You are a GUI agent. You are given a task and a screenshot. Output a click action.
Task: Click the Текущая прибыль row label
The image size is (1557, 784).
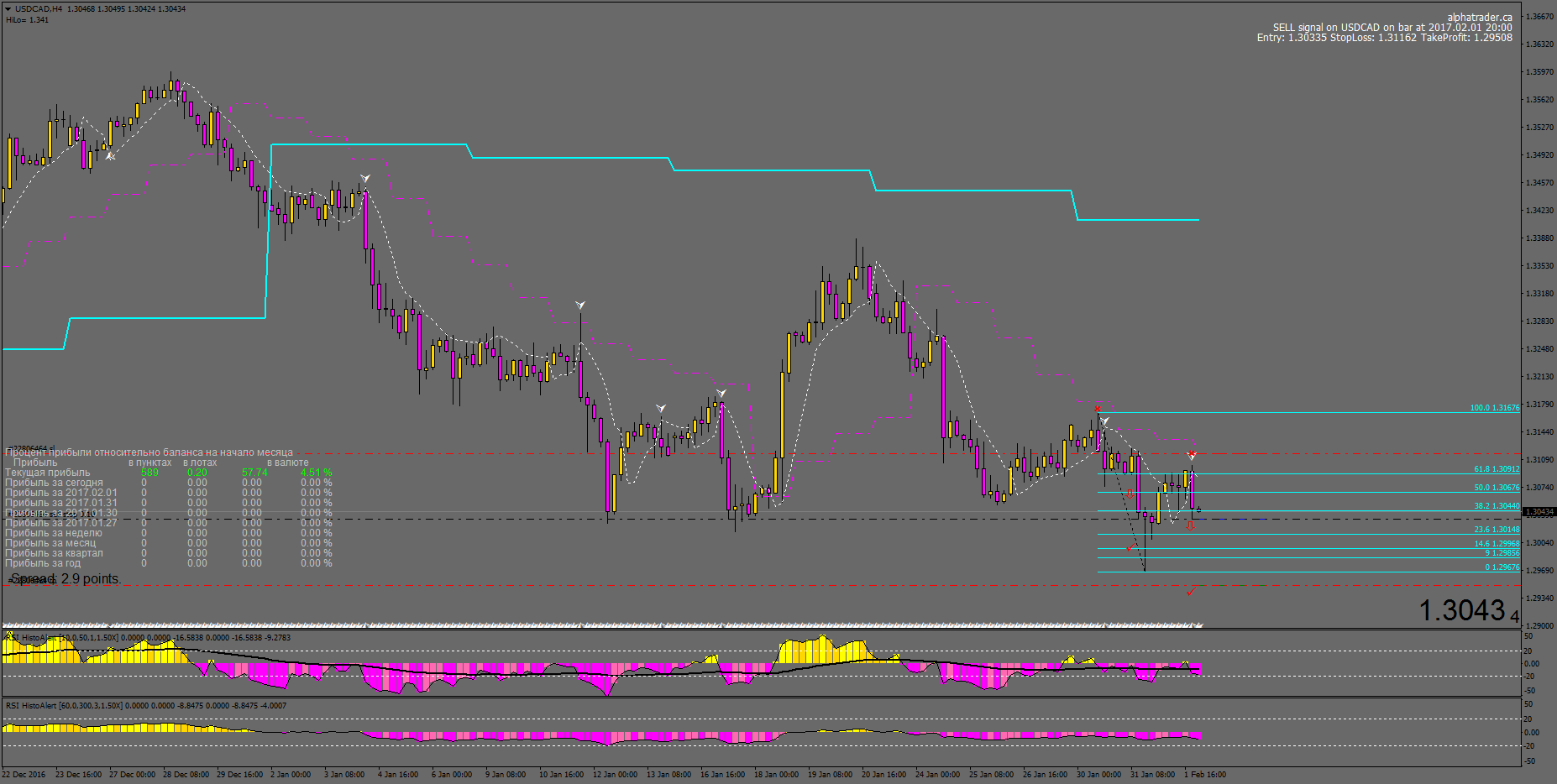(x=48, y=473)
